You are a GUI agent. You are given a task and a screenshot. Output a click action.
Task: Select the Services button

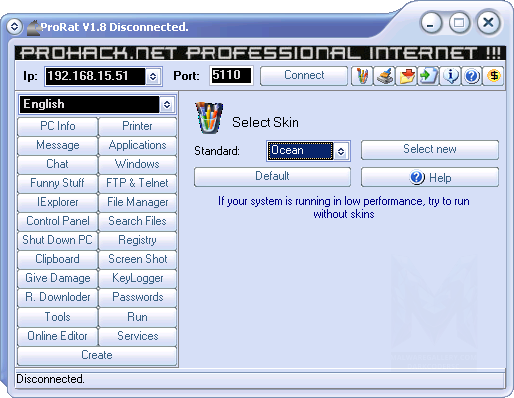point(137,336)
